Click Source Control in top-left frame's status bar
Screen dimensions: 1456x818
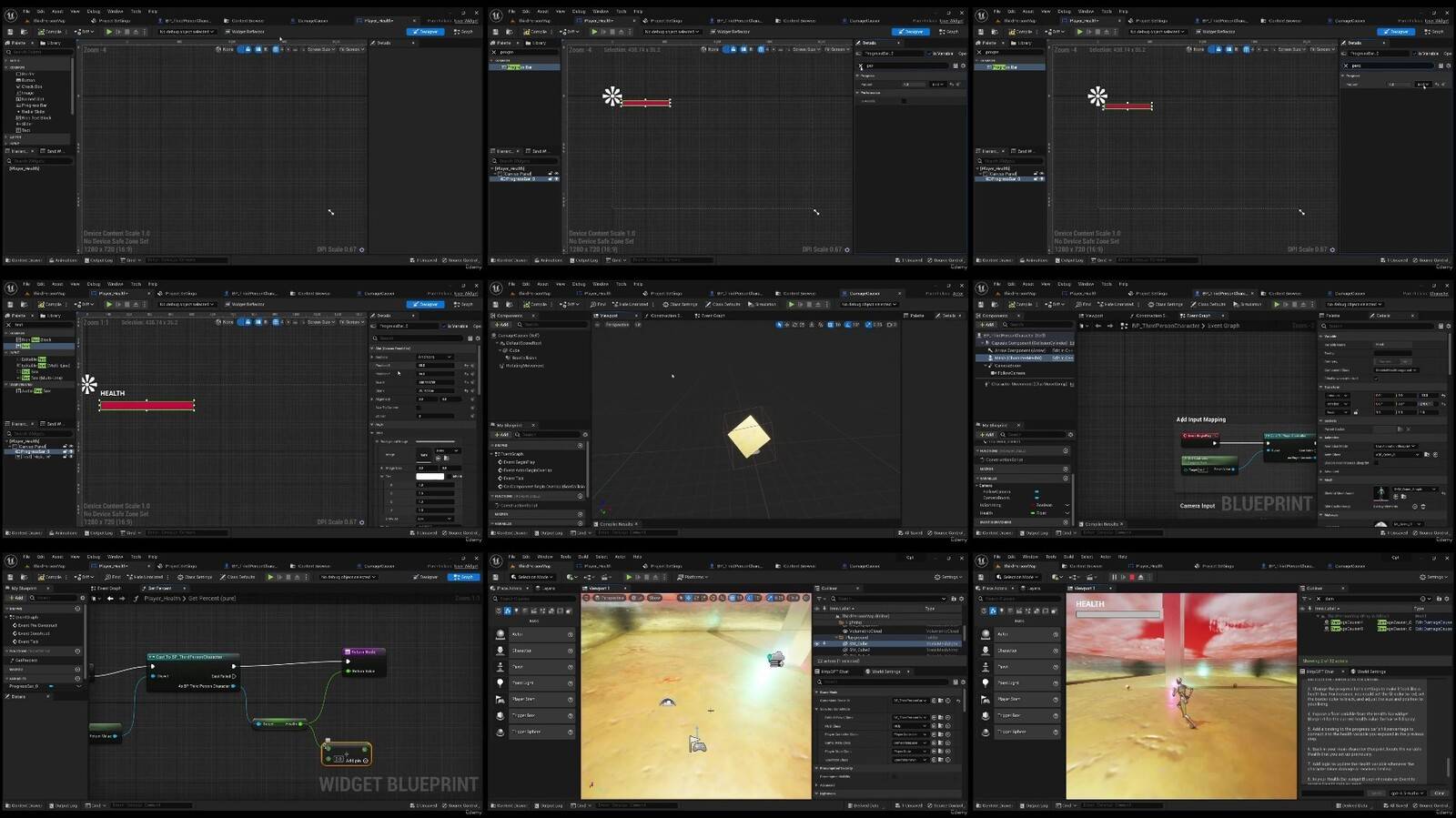point(461,260)
